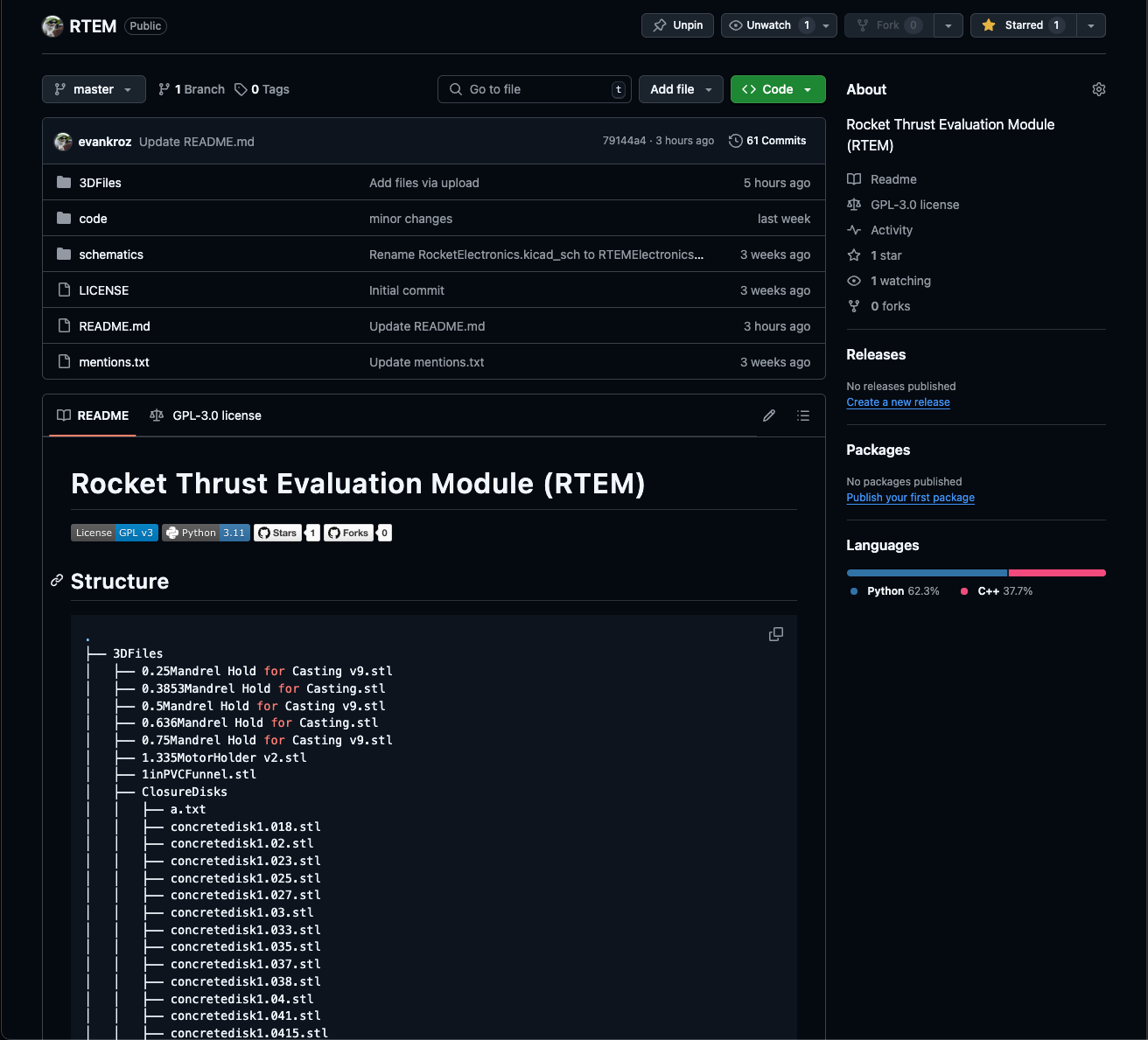Click the scales icon beside GPL-3.0 license
Screen dimensions: 1148x1040
tap(853, 204)
